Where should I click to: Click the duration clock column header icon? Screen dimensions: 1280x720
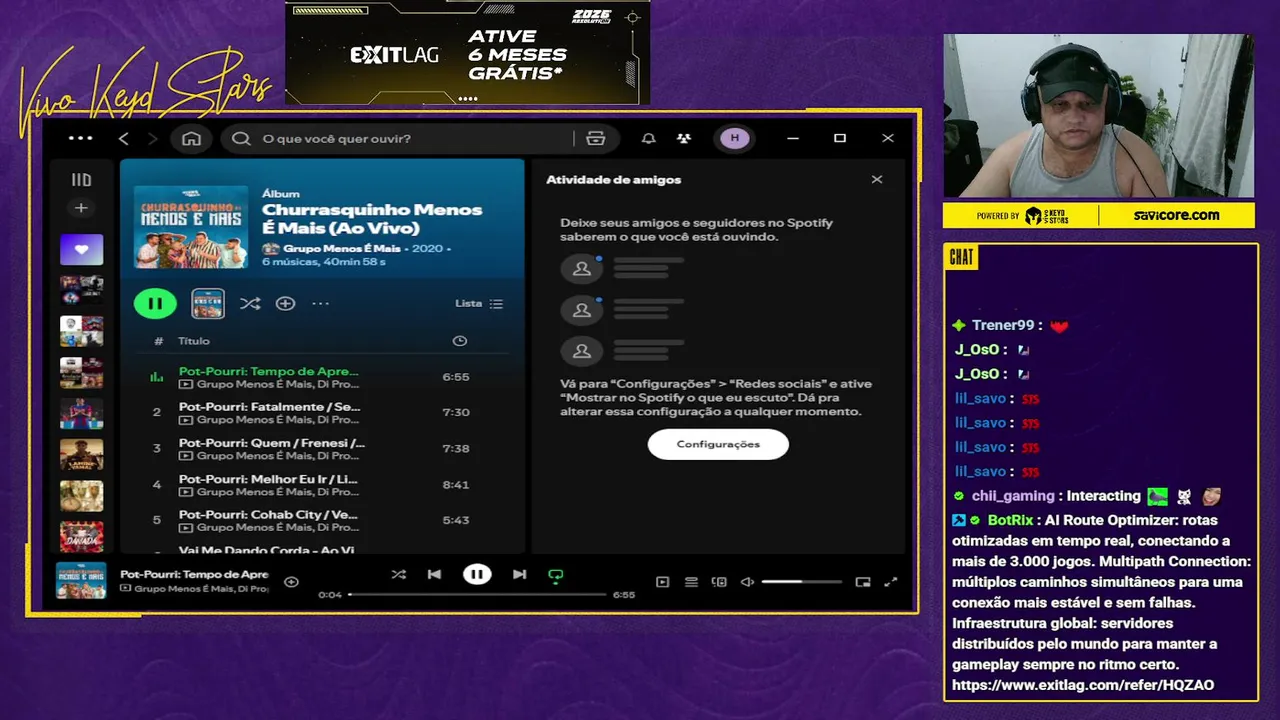pyautogui.click(x=459, y=341)
